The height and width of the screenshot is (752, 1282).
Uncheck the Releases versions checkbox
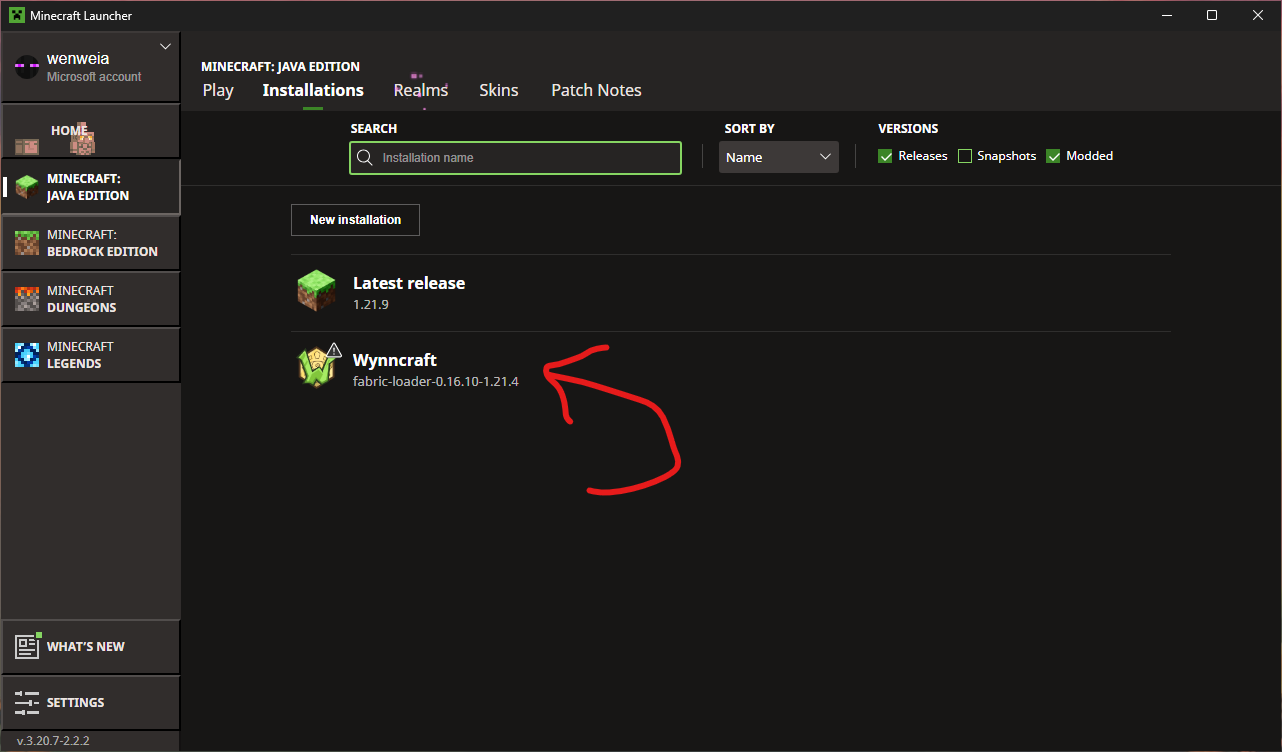point(885,156)
